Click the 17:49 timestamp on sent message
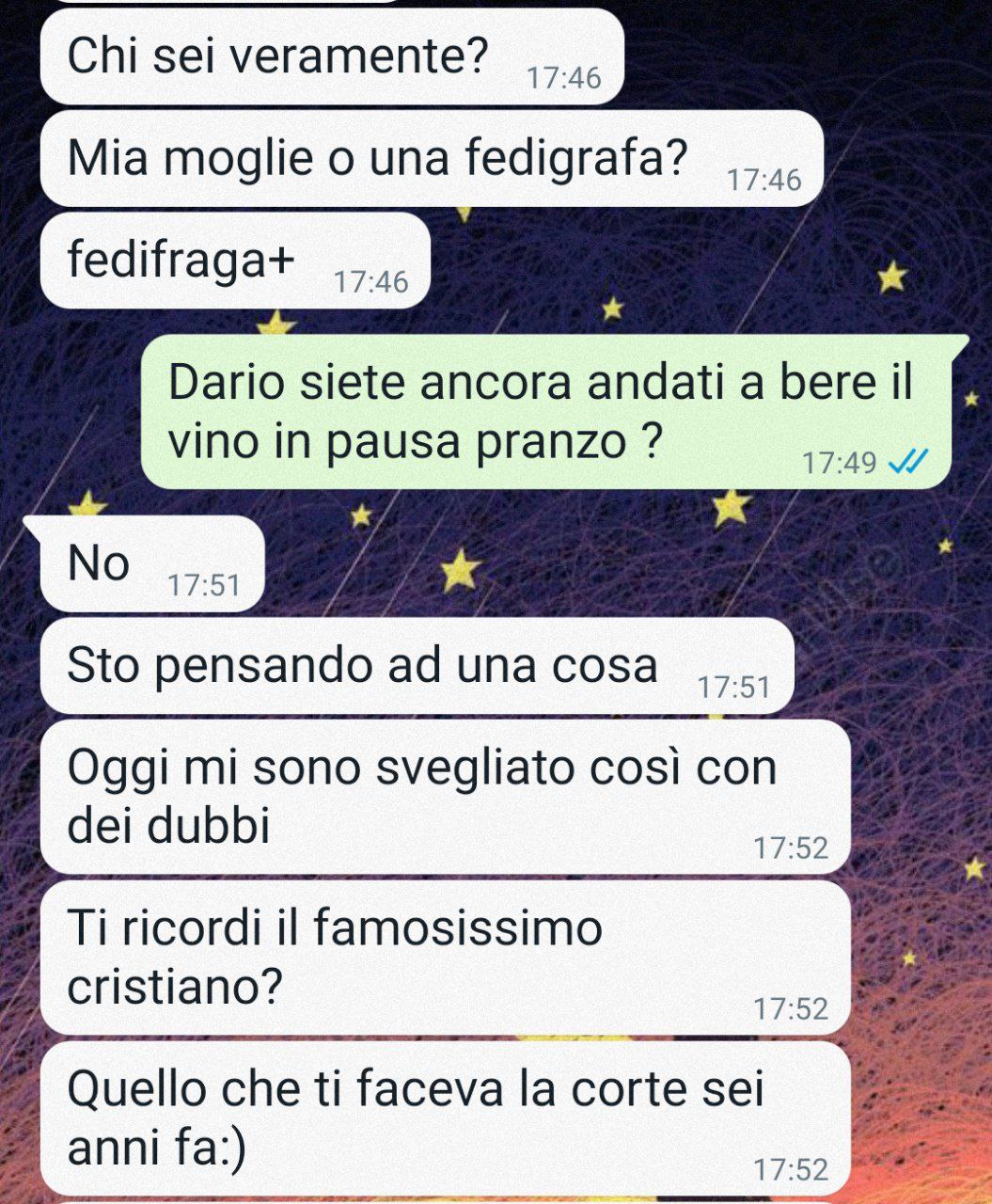The width and height of the screenshot is (992, 1204). pyautogui.click(x=839, y=463)
